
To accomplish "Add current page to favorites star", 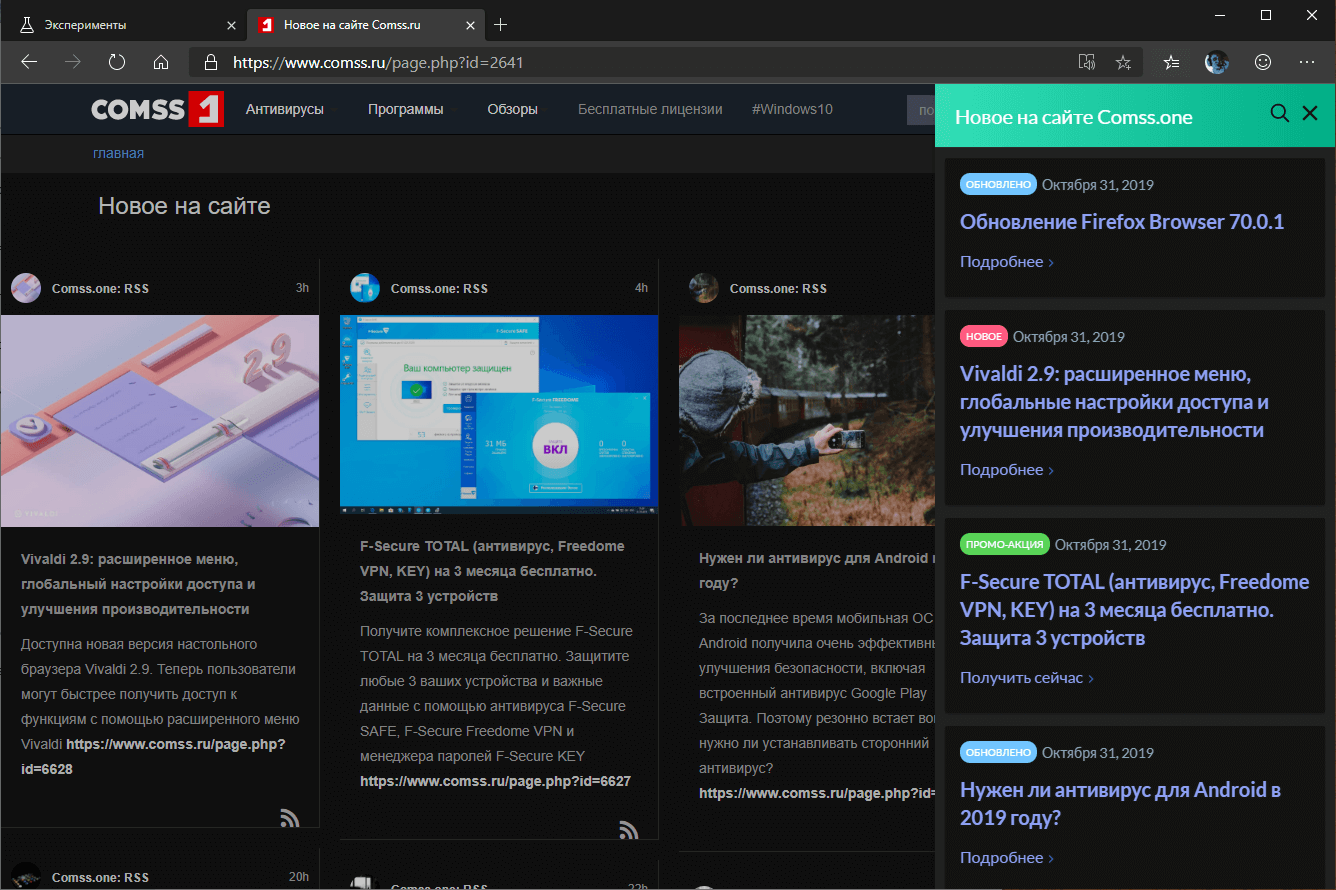I will click(x=1123, y=61).
